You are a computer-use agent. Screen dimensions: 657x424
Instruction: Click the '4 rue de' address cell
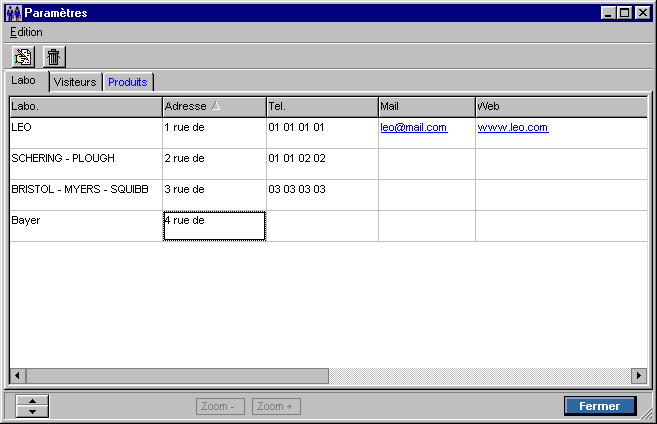click(214, 226)
